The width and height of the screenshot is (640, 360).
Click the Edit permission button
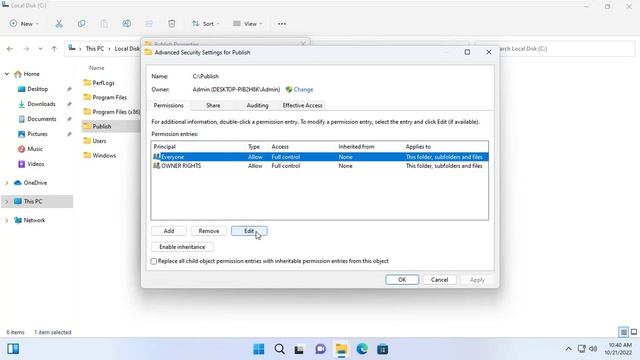(x=249, y=231)
